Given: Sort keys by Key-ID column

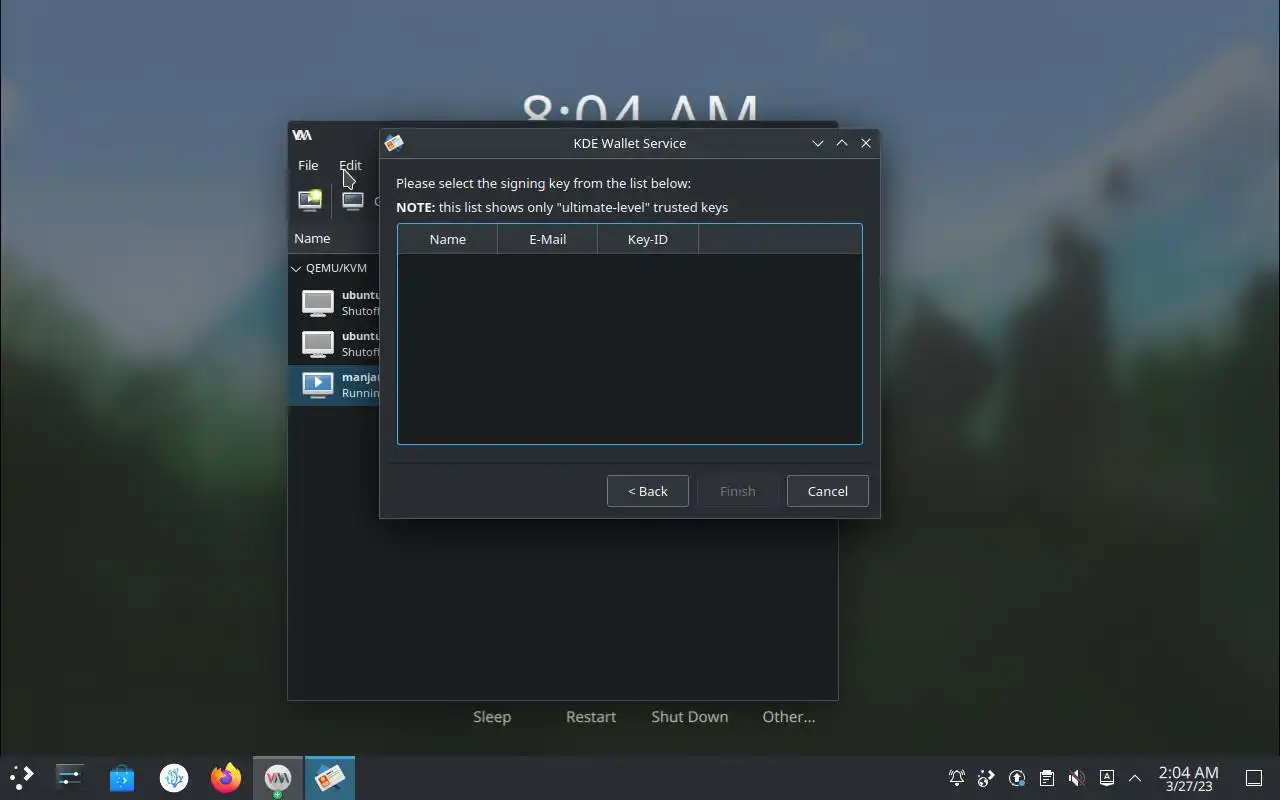Looking at the screenshot, I should click(x=647, y=239).
